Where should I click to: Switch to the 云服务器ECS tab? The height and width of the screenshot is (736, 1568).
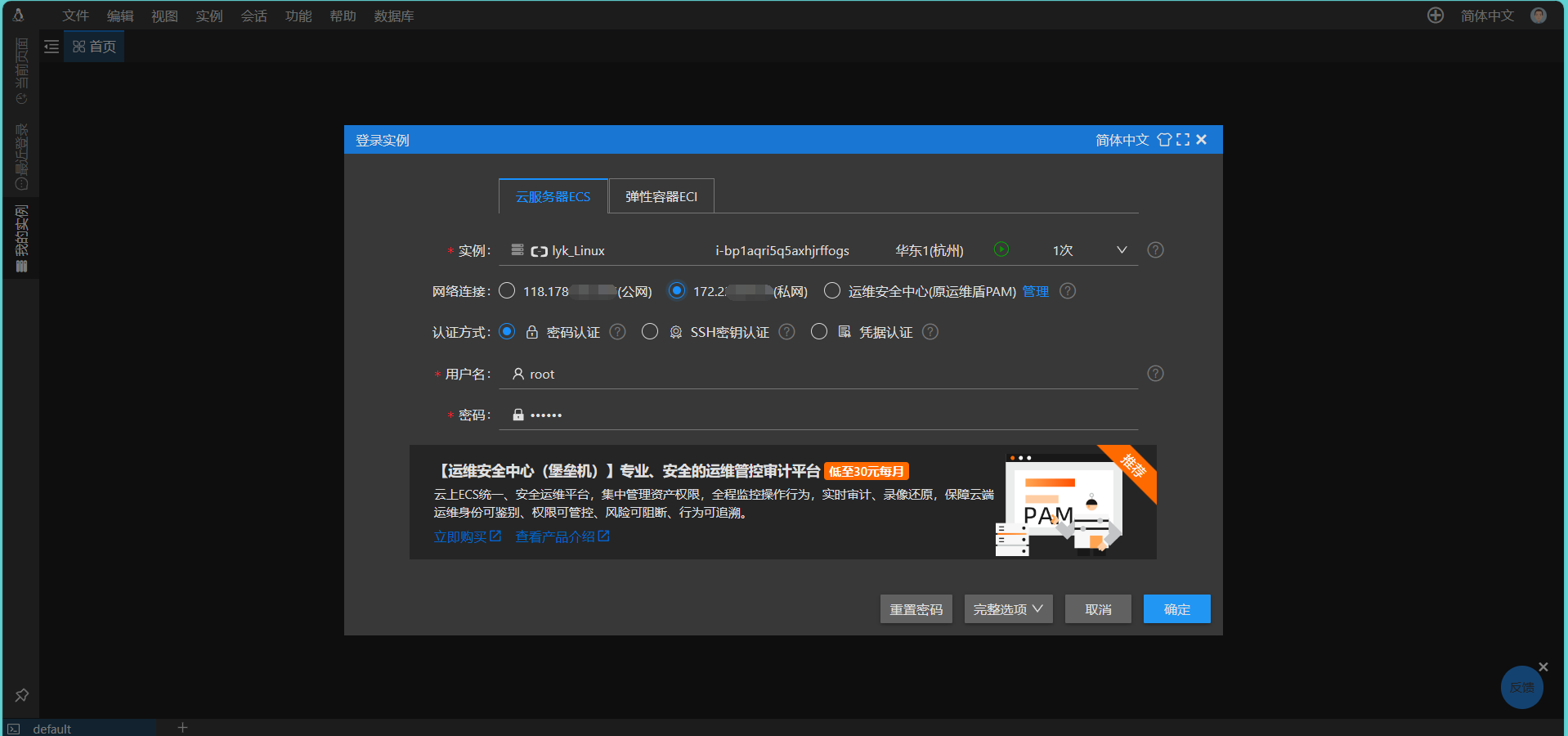[553, 196]
